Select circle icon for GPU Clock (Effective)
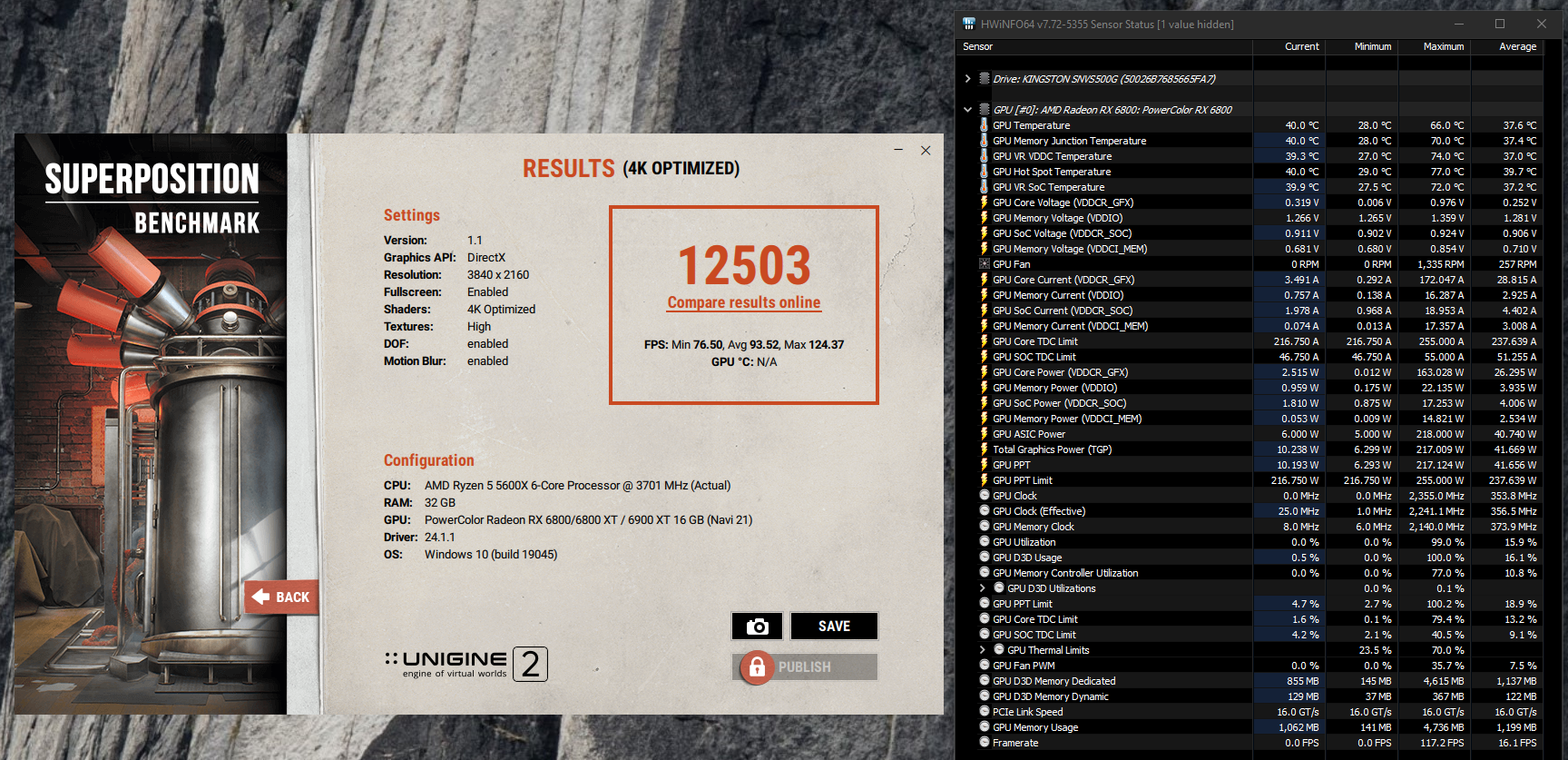Viewport: 1568px width, 760px height. point(984,511)
